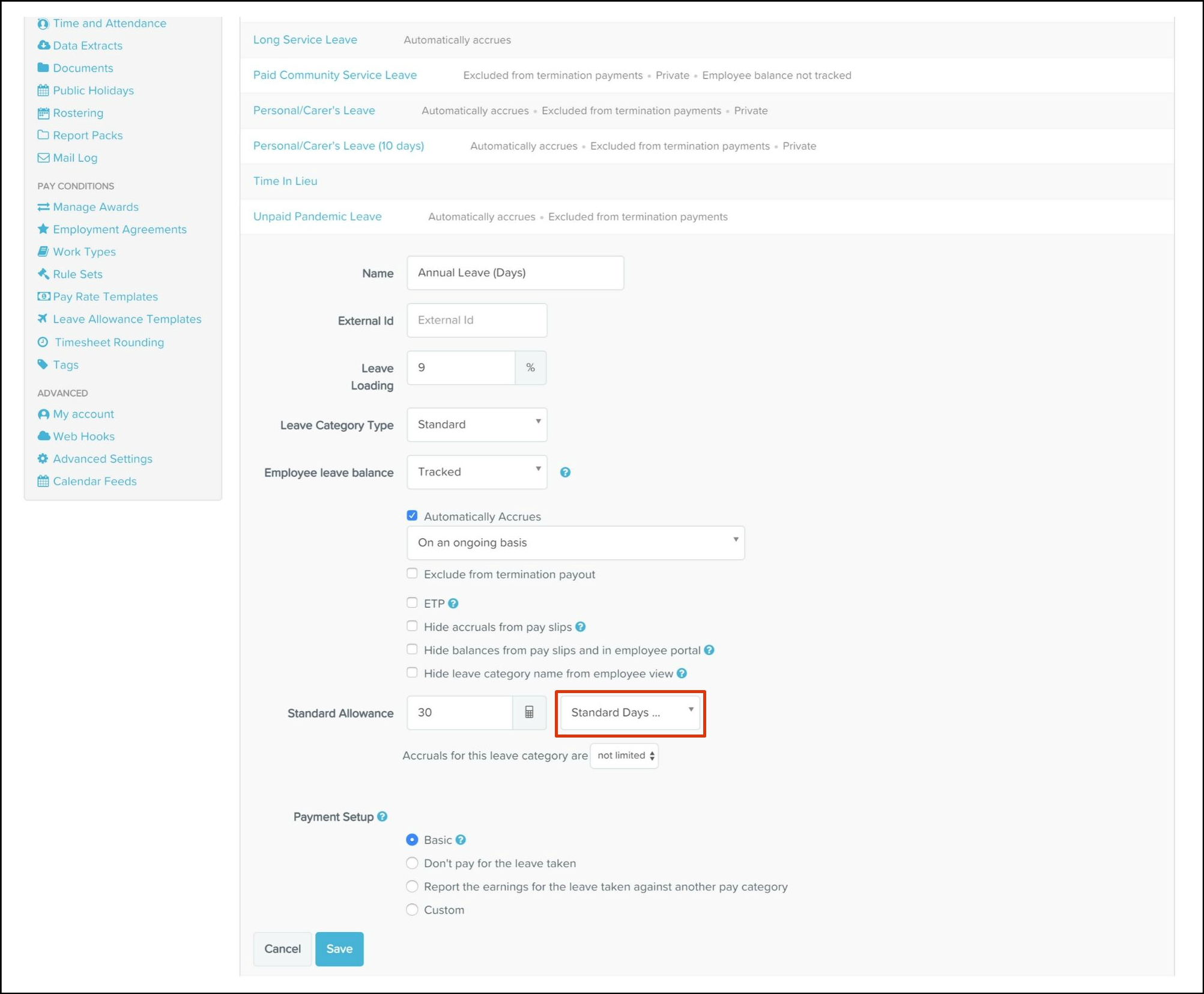Screen dimensions: 1204x994
Task: Click the Advanced Settings gear icon
Action: tap(43, 458)
